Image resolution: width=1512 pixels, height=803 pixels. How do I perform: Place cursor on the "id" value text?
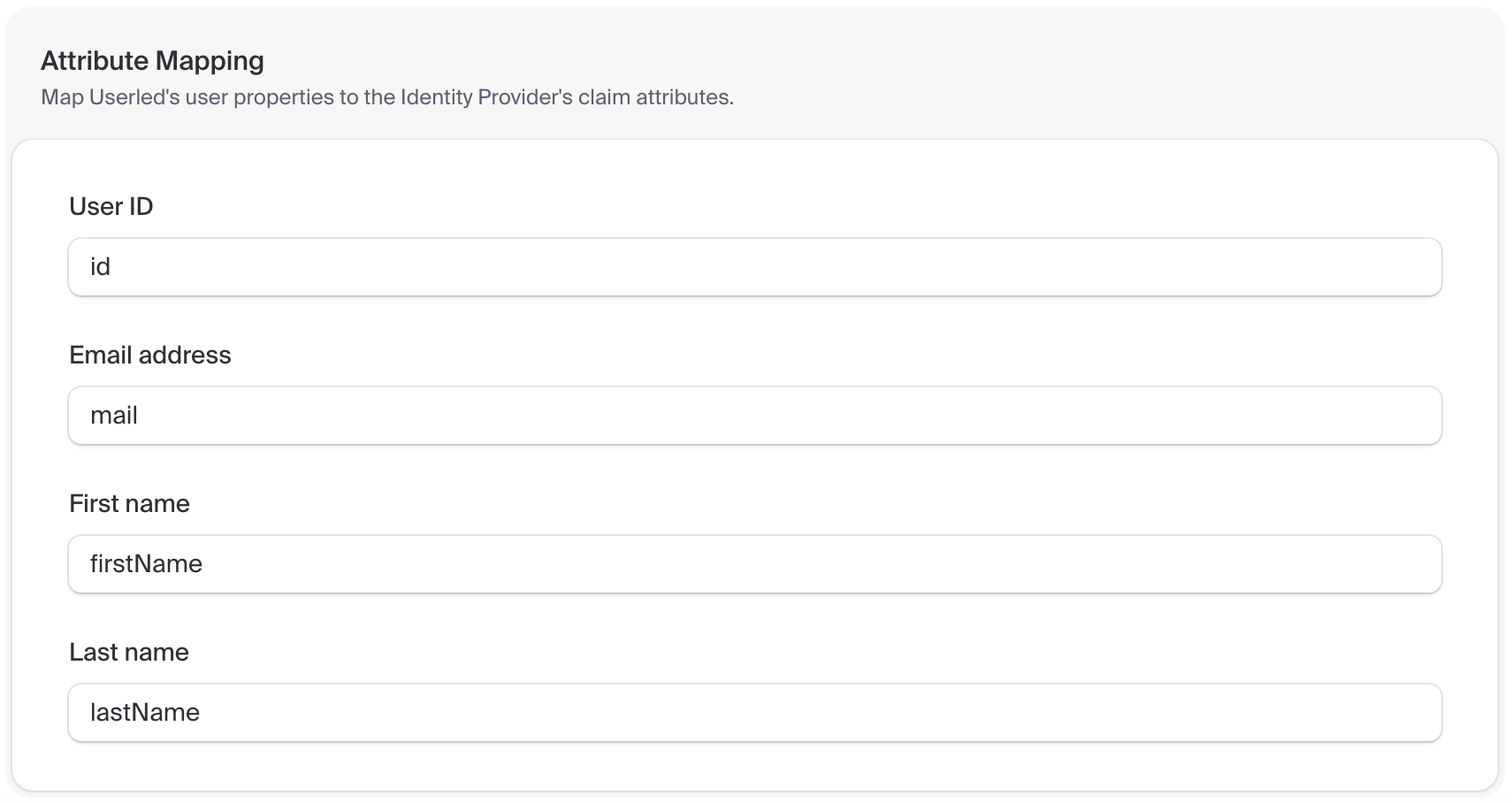click(100, 267)
